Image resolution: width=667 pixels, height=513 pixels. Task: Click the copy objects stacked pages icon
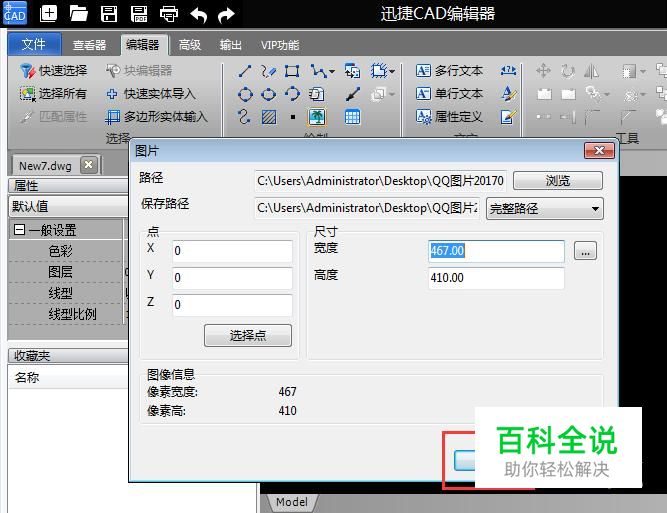[317, 94]
